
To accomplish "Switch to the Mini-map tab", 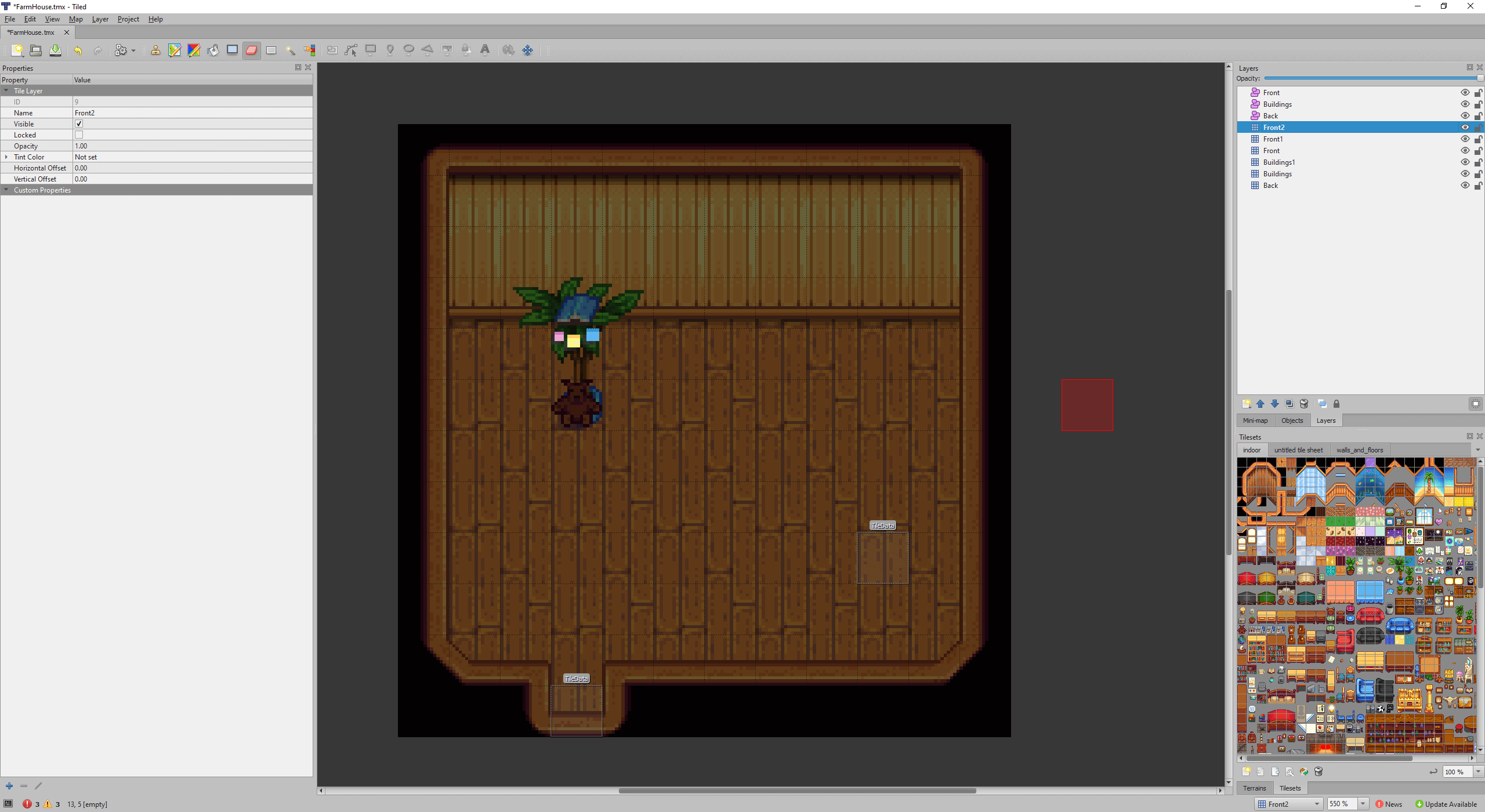I will [1255, 420].
